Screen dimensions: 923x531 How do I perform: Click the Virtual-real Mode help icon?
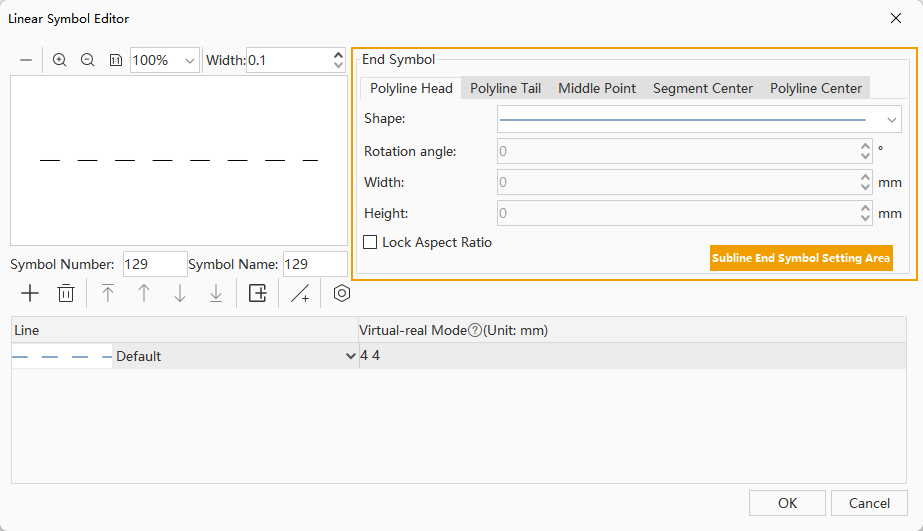[x=475, y=330]
